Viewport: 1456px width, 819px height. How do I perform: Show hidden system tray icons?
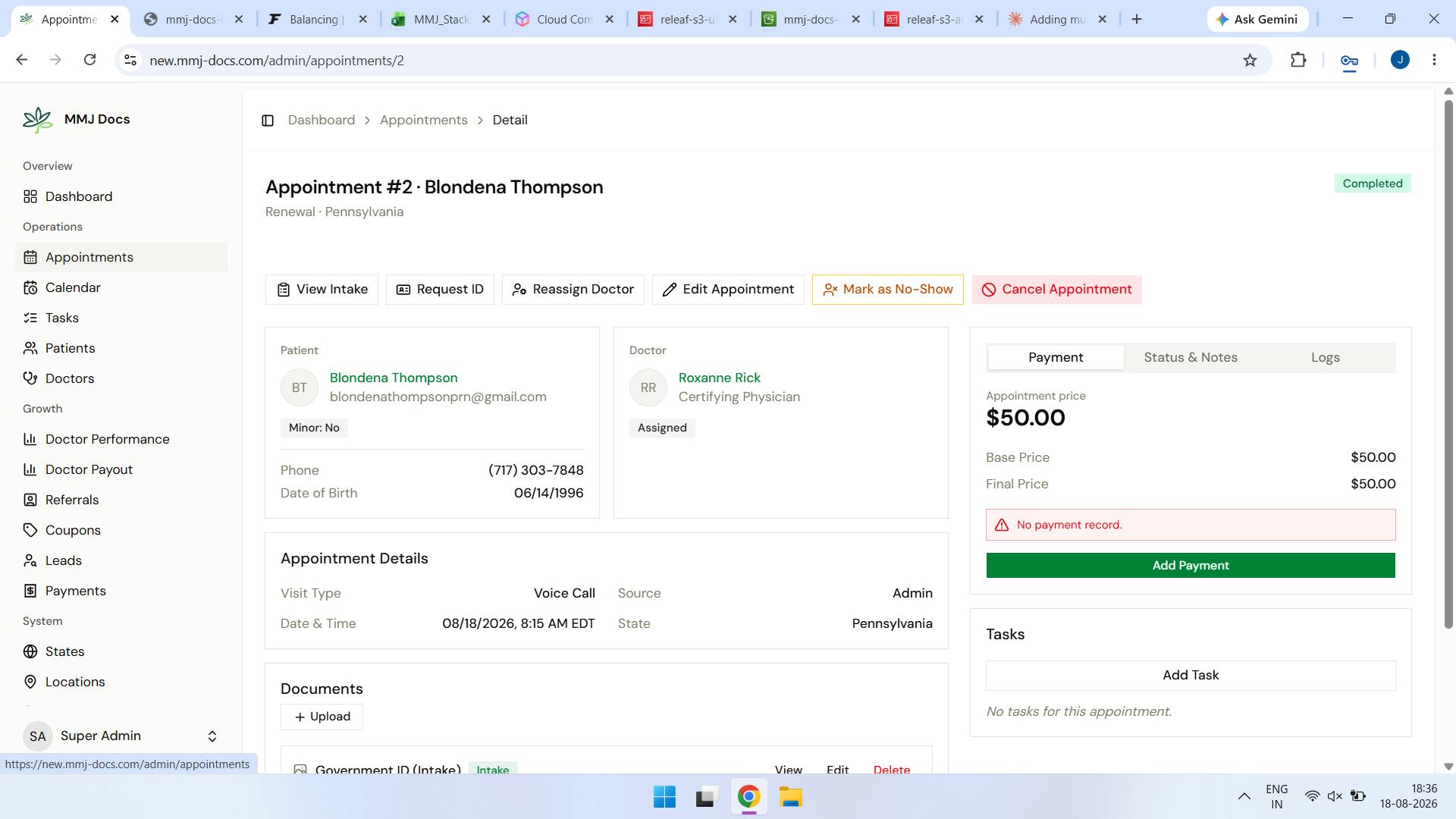(x=1244, y=796)
